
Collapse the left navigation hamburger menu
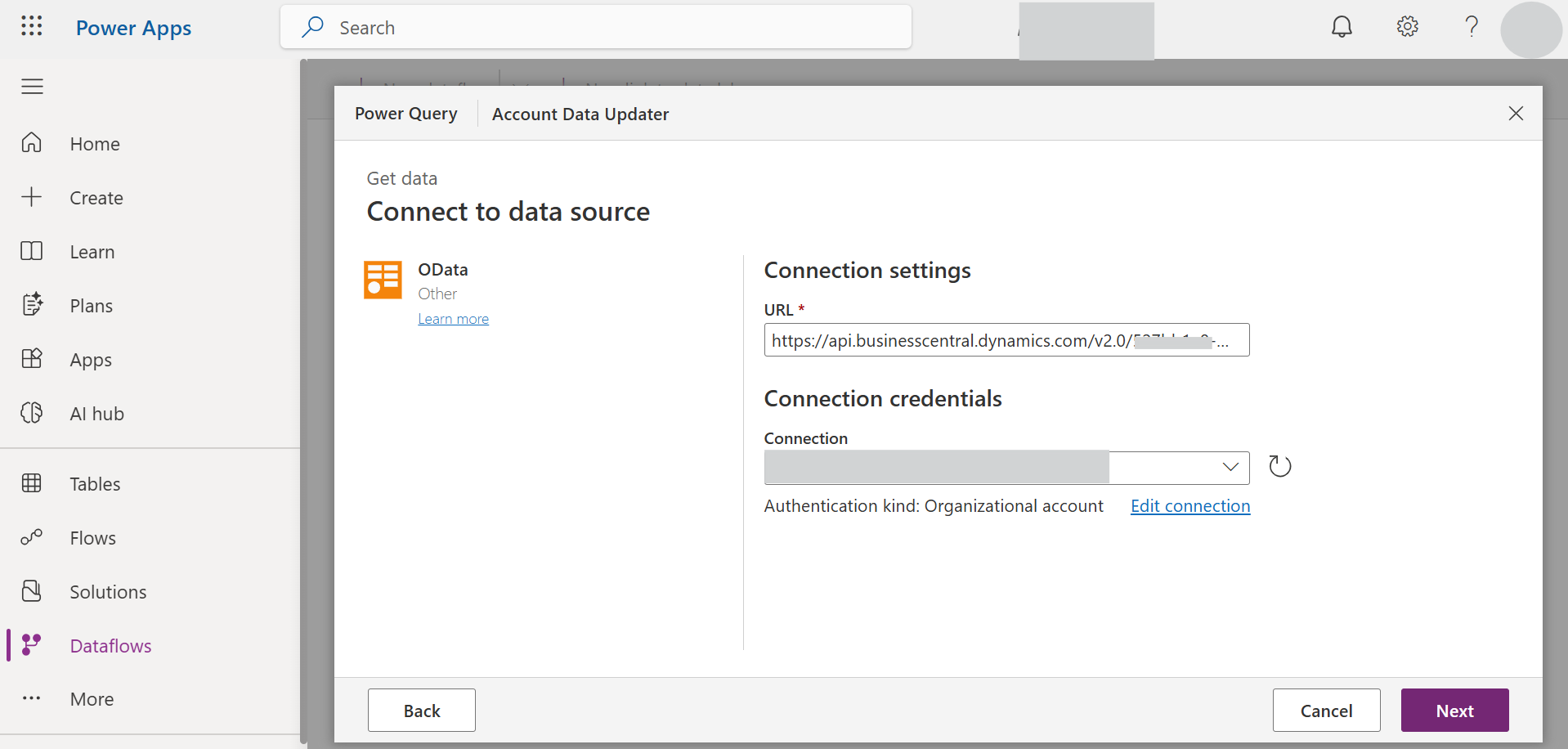[x=32, y=87]
